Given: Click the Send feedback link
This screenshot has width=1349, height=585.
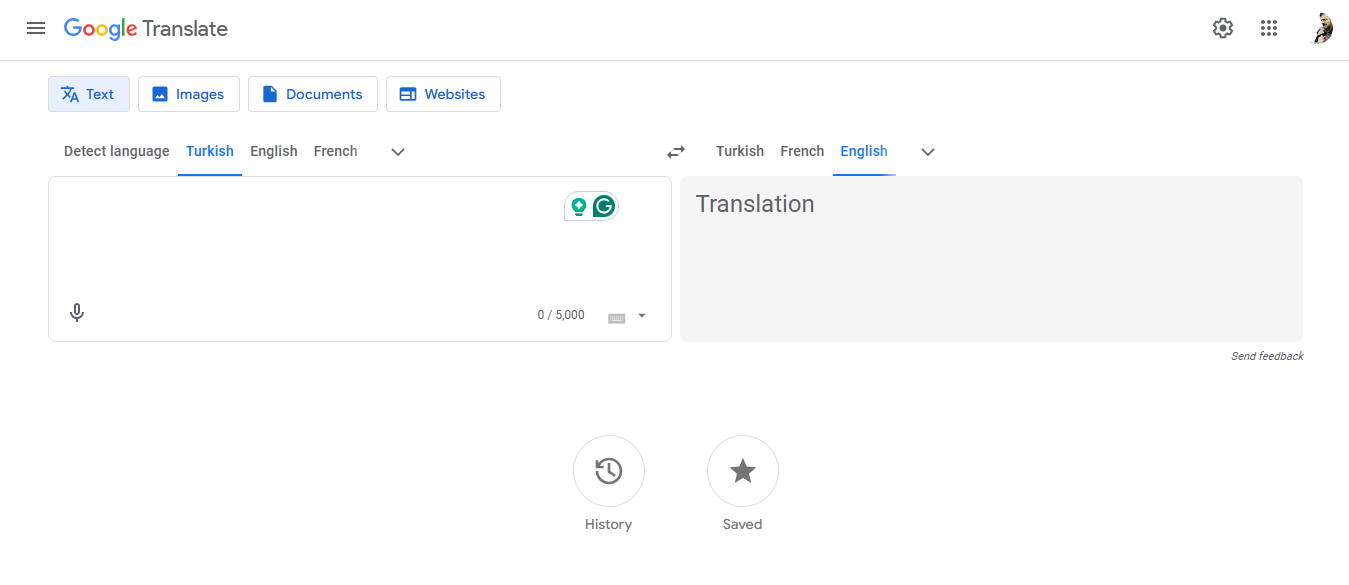Looking at the screenshot, I should point(1267,356).
